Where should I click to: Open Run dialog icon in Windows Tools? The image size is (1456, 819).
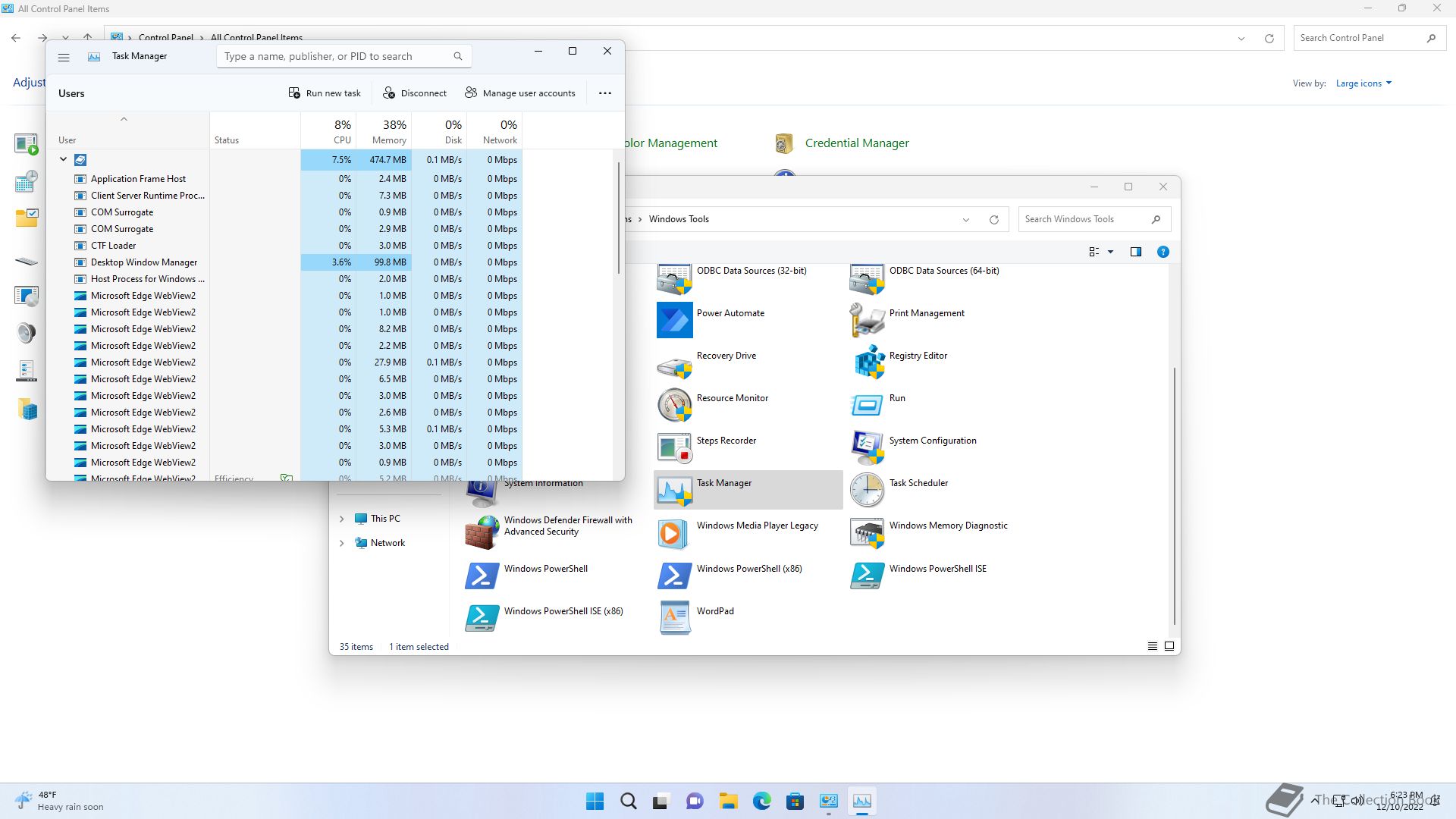867,405
